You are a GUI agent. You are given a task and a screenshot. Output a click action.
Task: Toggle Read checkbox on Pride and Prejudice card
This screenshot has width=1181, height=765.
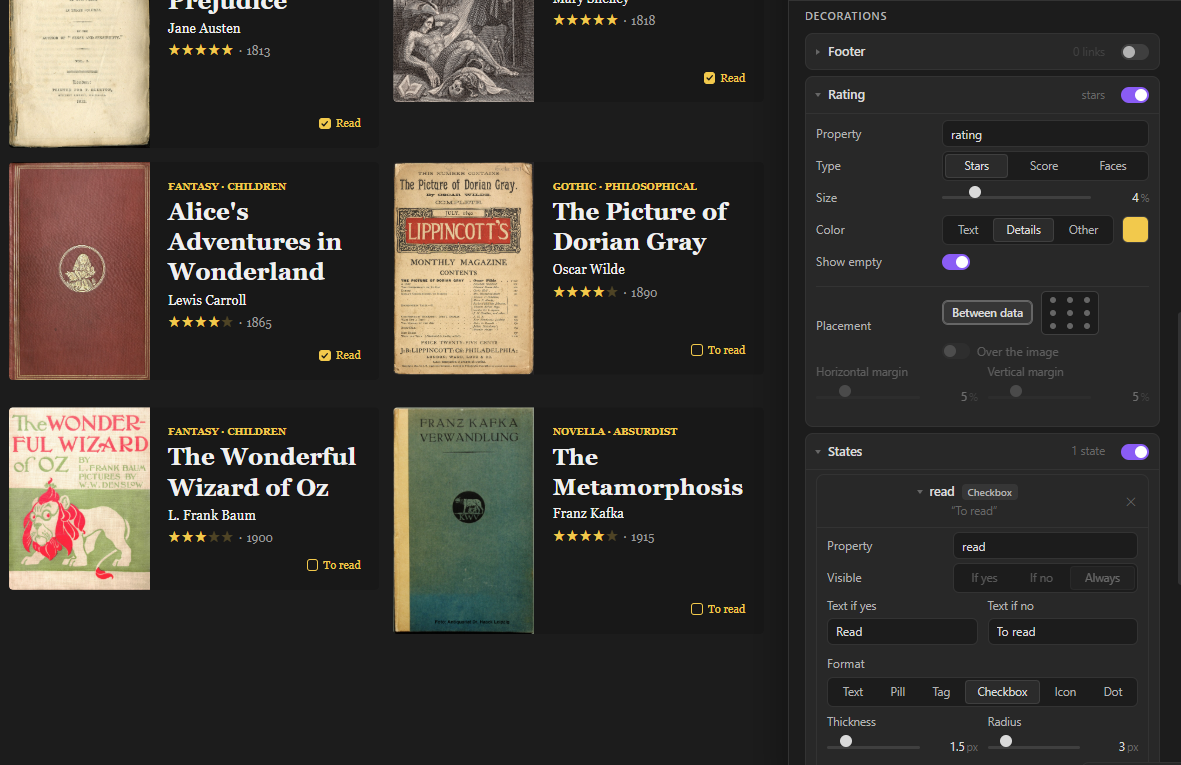pos(325,123)
